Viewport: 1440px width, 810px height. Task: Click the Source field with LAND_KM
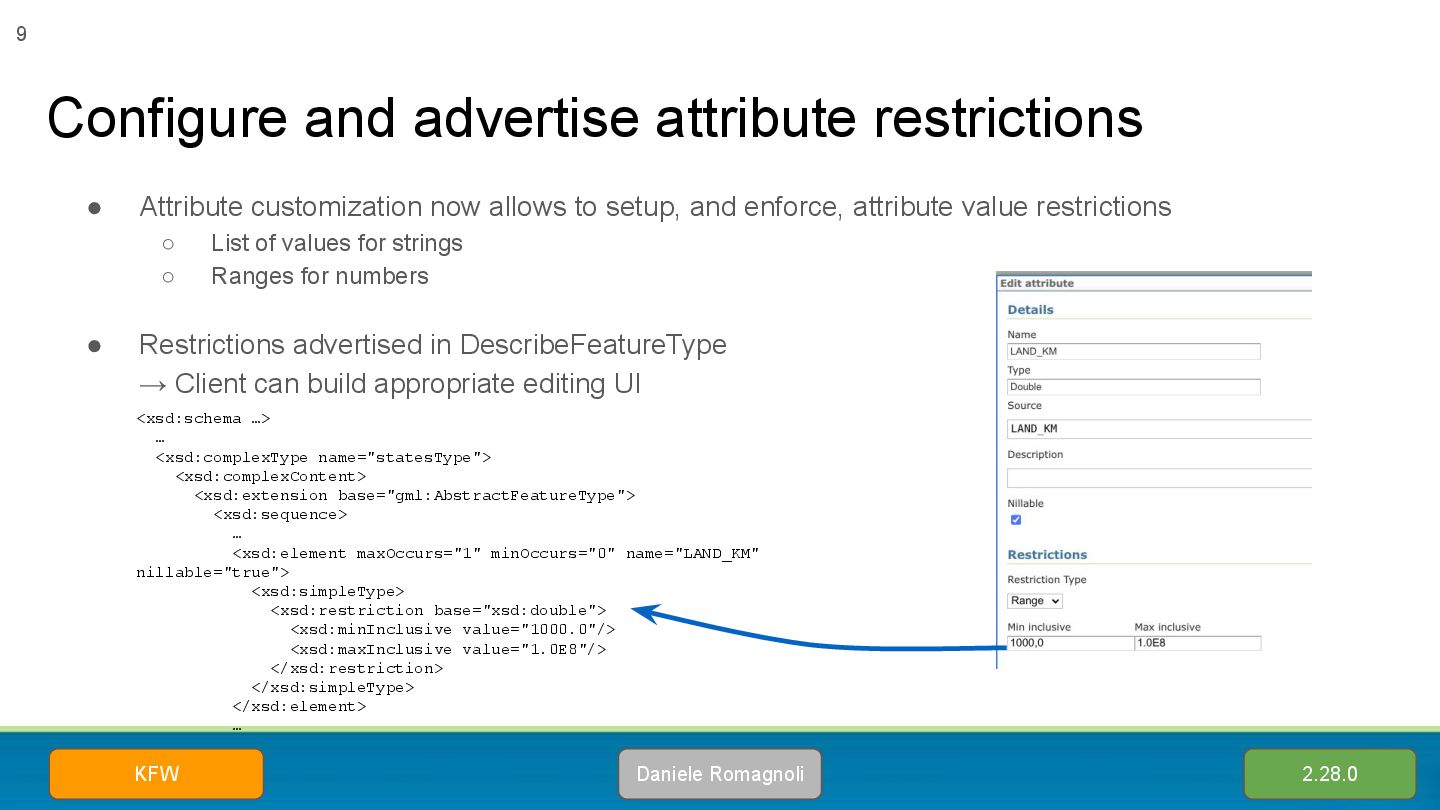pyautogui.click(x=1159, y=429)
